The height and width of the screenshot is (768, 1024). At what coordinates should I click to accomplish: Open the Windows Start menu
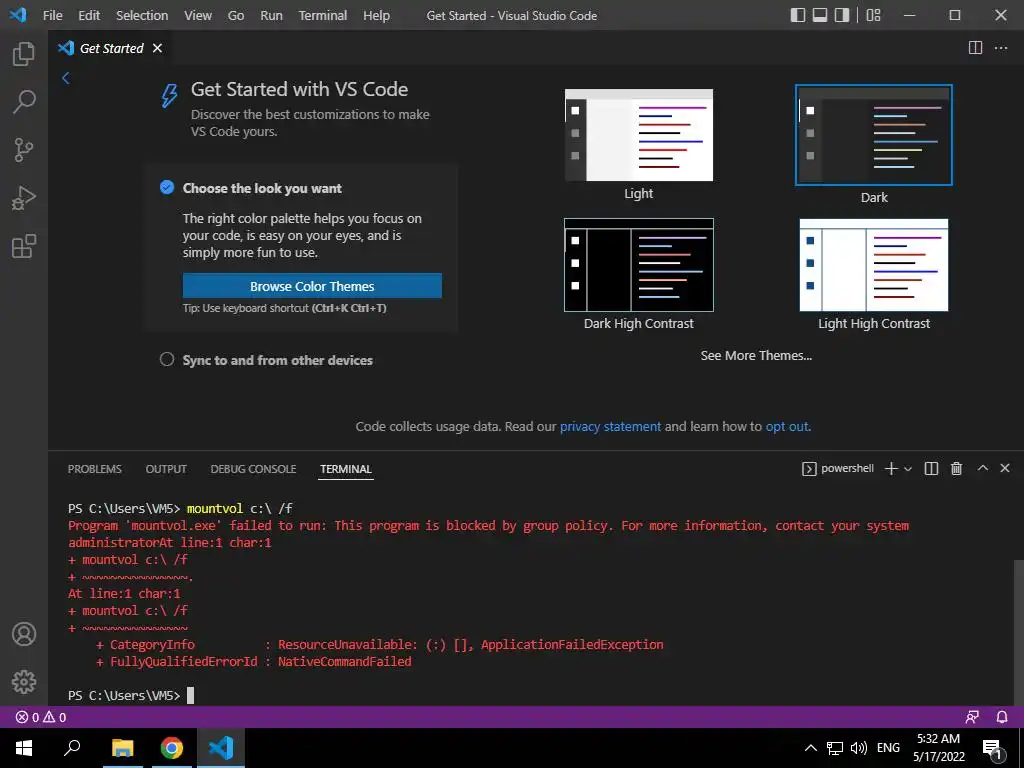point(24,748)
